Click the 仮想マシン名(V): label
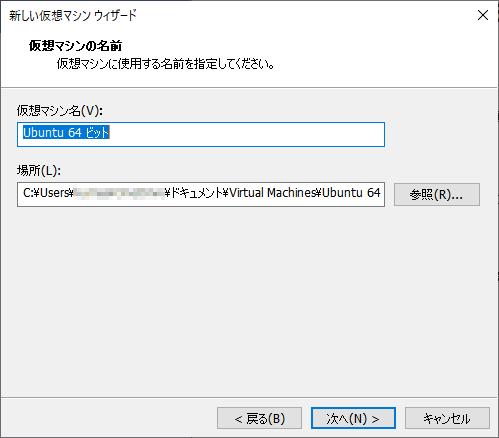The height and width of the screenshot is (438, 499). [60, 110]
